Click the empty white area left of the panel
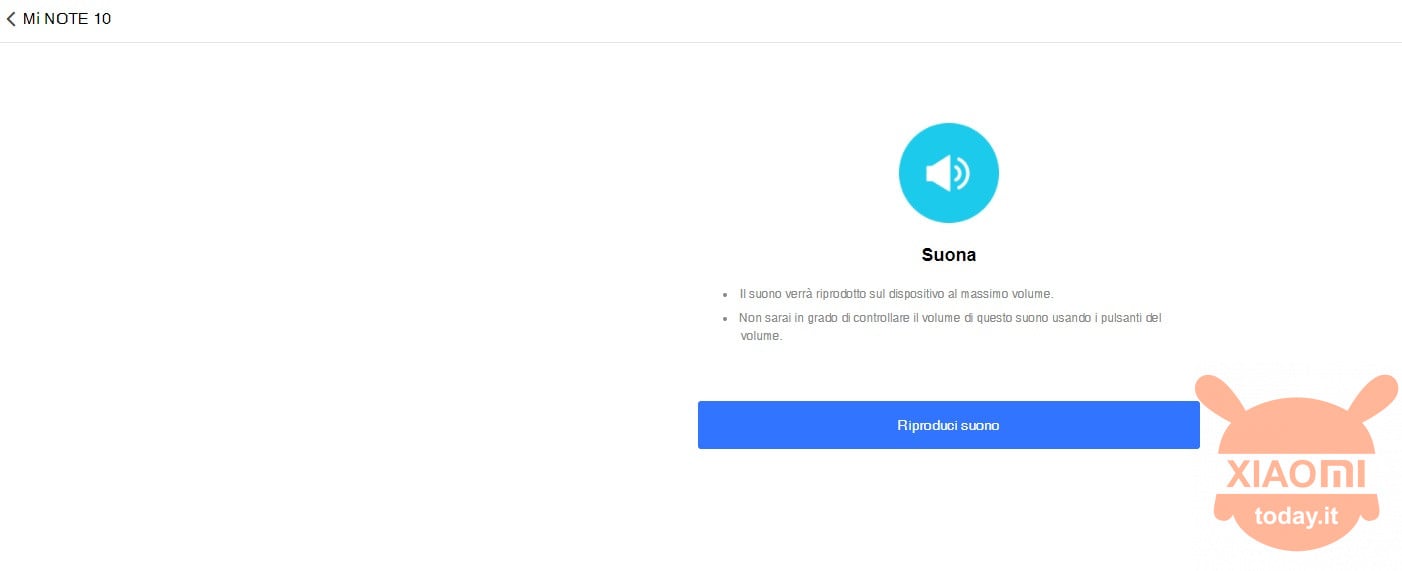 340,300
